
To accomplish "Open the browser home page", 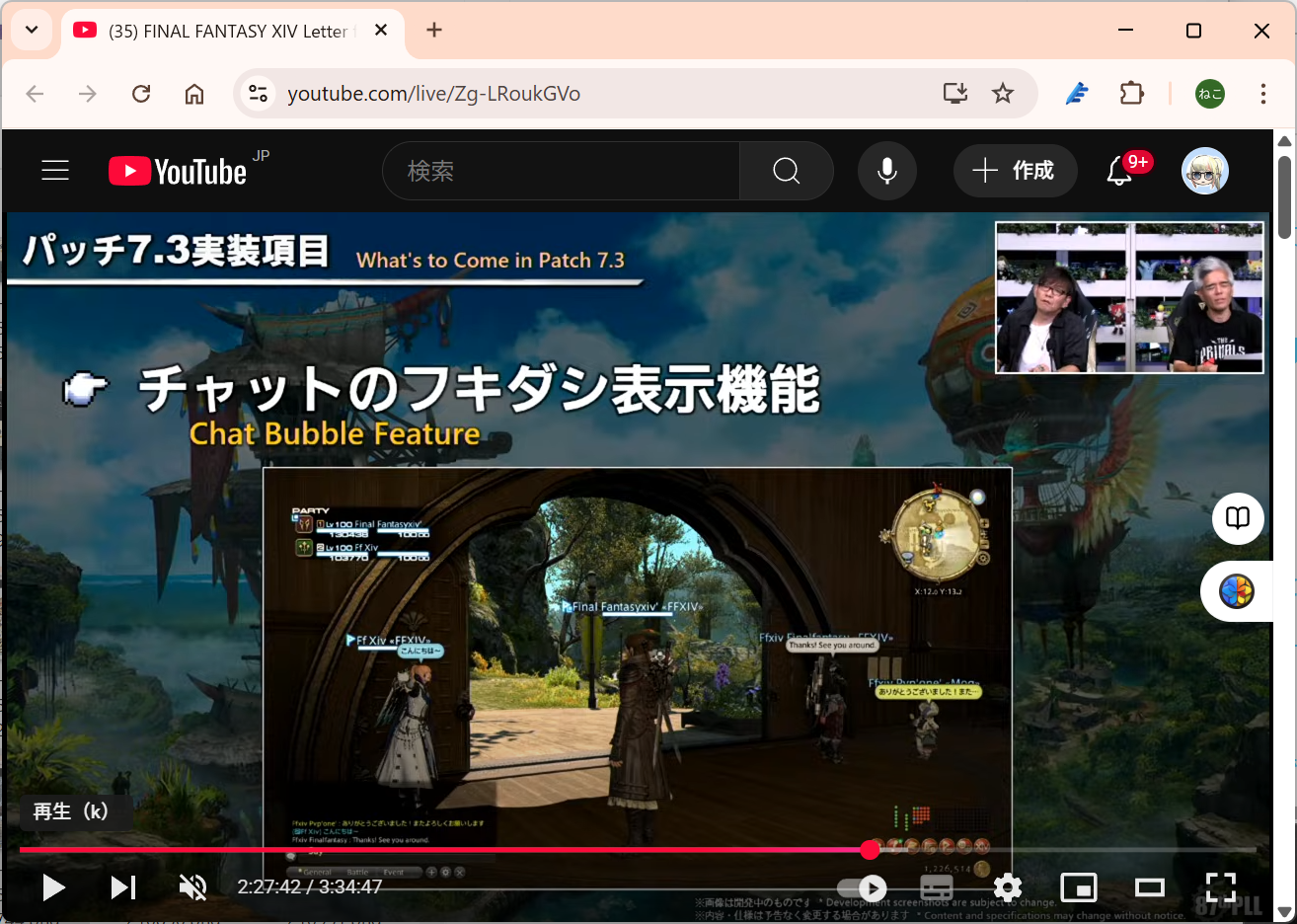I will coord(194,94).
